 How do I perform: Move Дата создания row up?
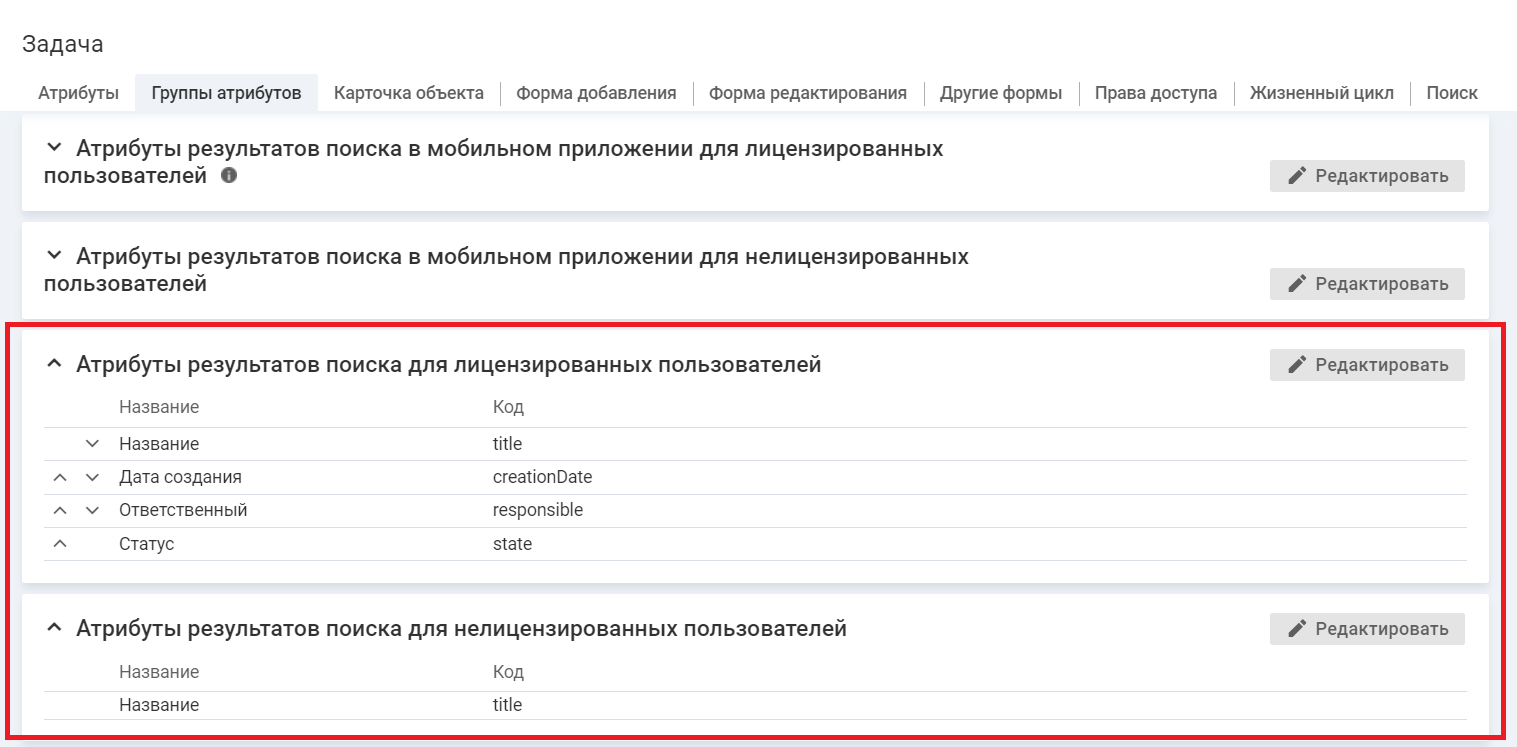(x=60, y=477)
